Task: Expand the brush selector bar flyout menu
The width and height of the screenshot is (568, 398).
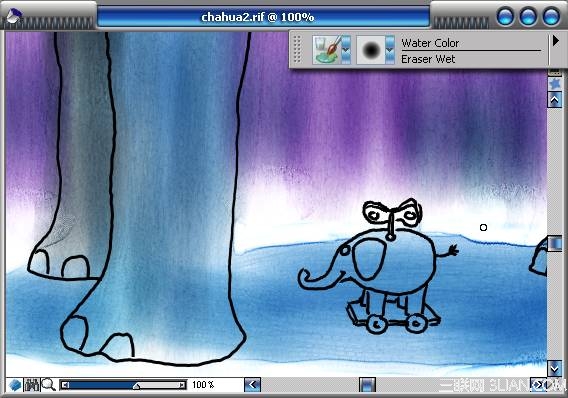Action: pos(556,41)
